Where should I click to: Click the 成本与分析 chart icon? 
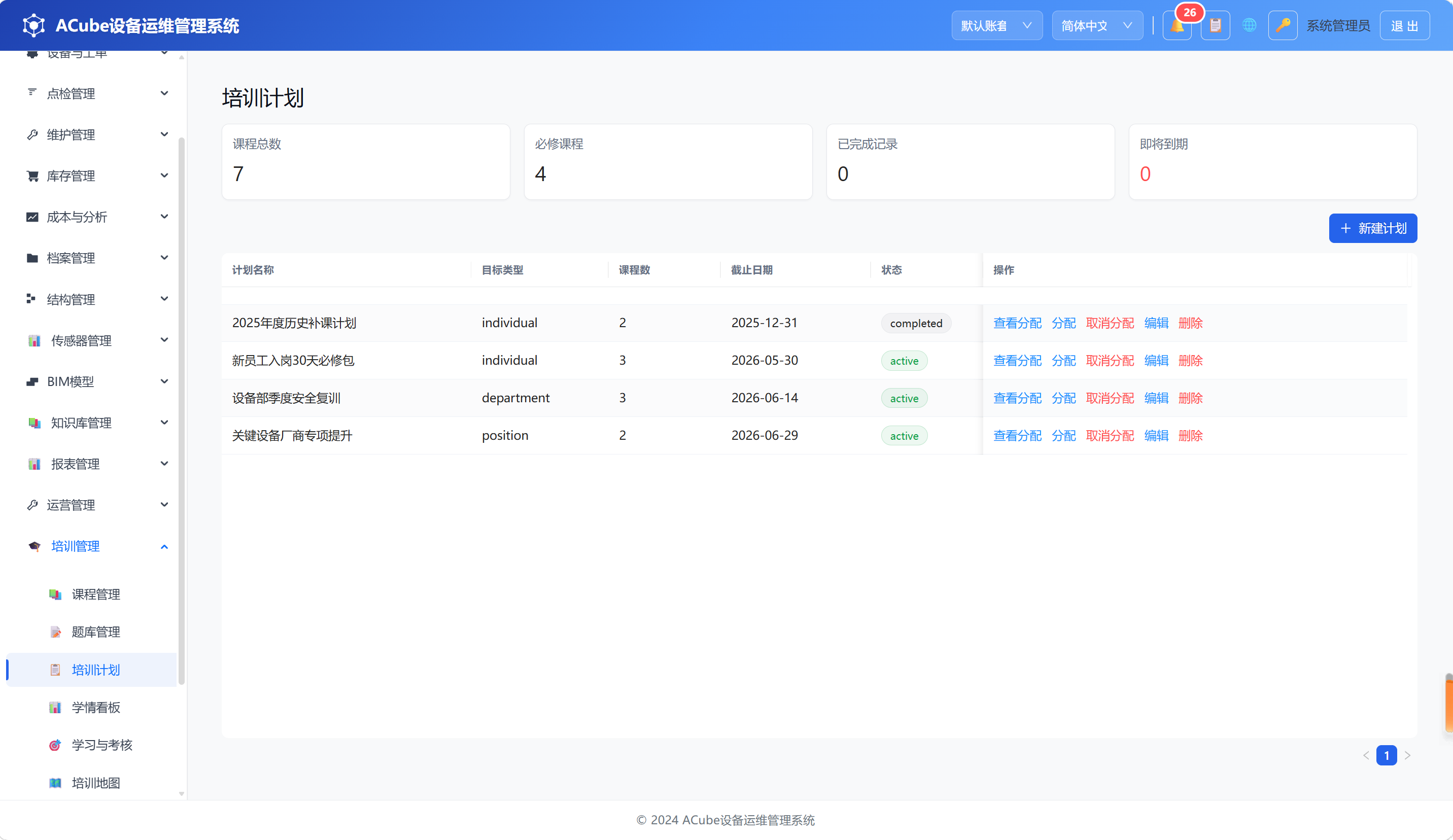tap(32, 217)
